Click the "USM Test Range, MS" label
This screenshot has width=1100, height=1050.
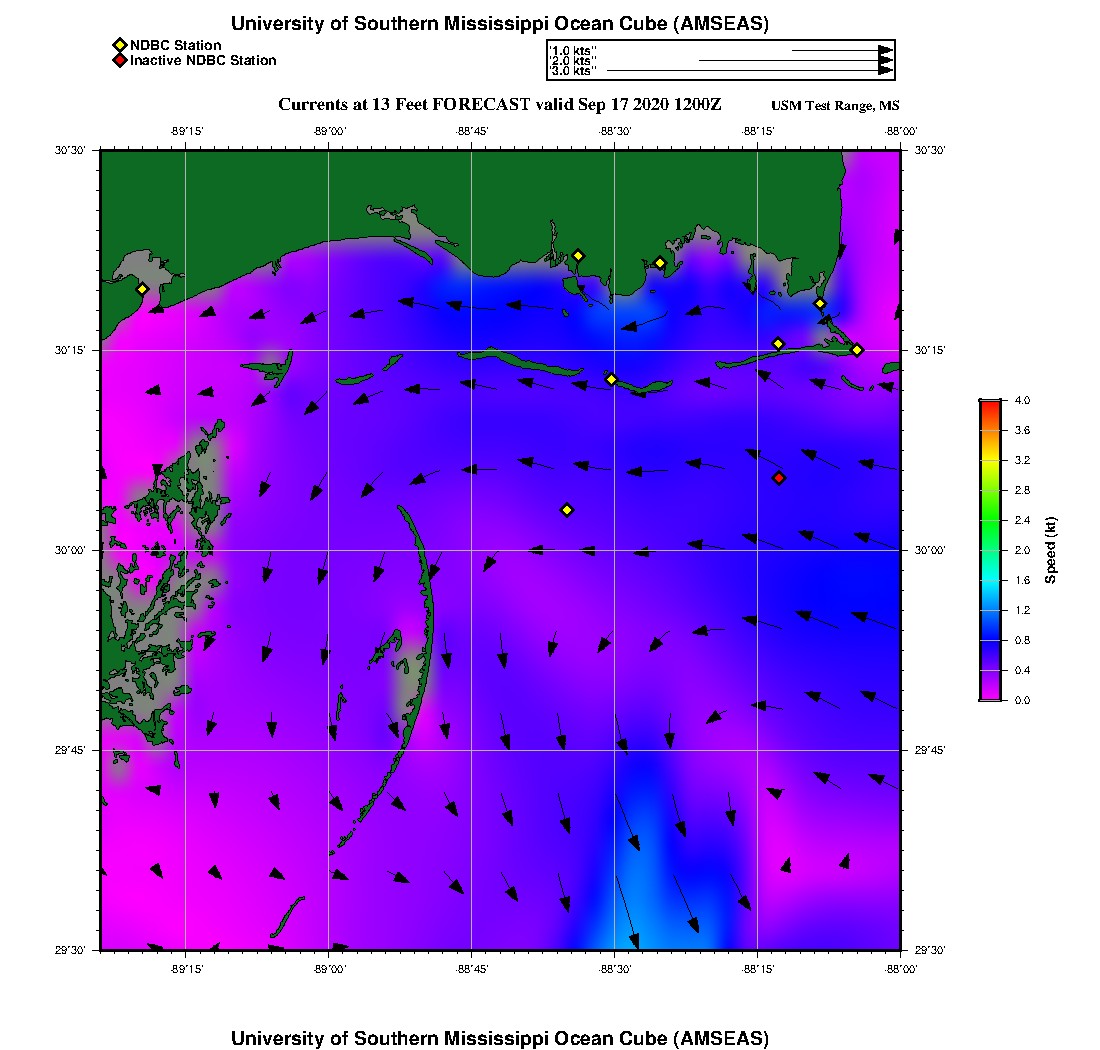coord(835,106)
